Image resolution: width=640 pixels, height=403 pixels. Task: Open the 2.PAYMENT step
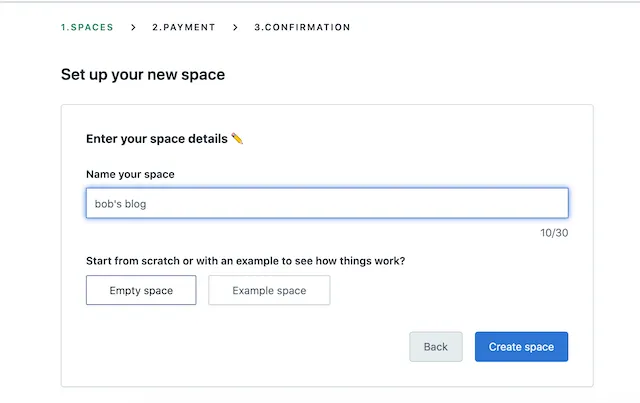[x=183, y=27]
